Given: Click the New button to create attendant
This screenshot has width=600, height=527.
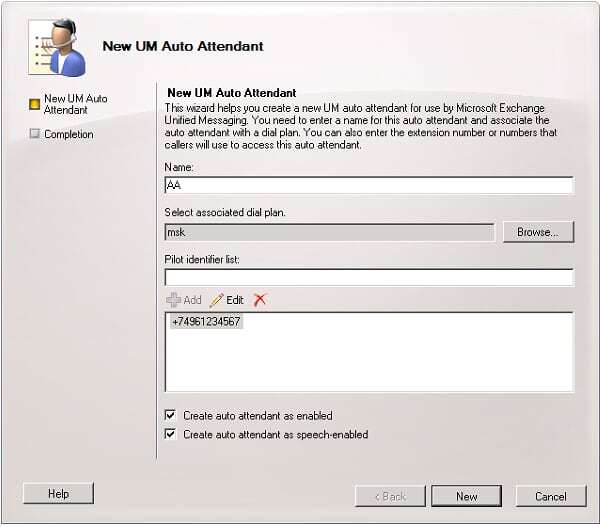Looking at the screenshot, I should point(466,496).
